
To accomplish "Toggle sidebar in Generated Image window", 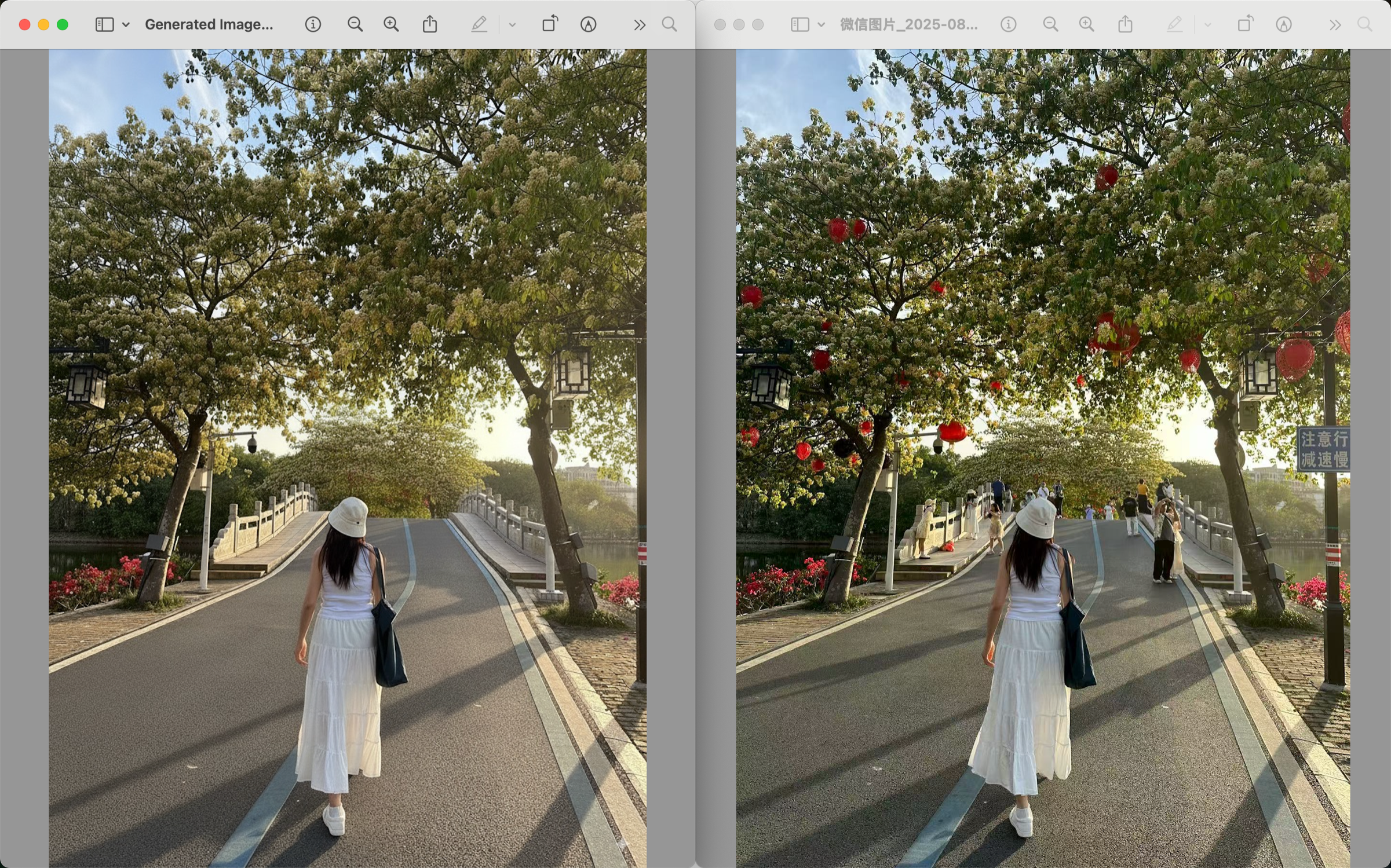I will click(104, 24).
